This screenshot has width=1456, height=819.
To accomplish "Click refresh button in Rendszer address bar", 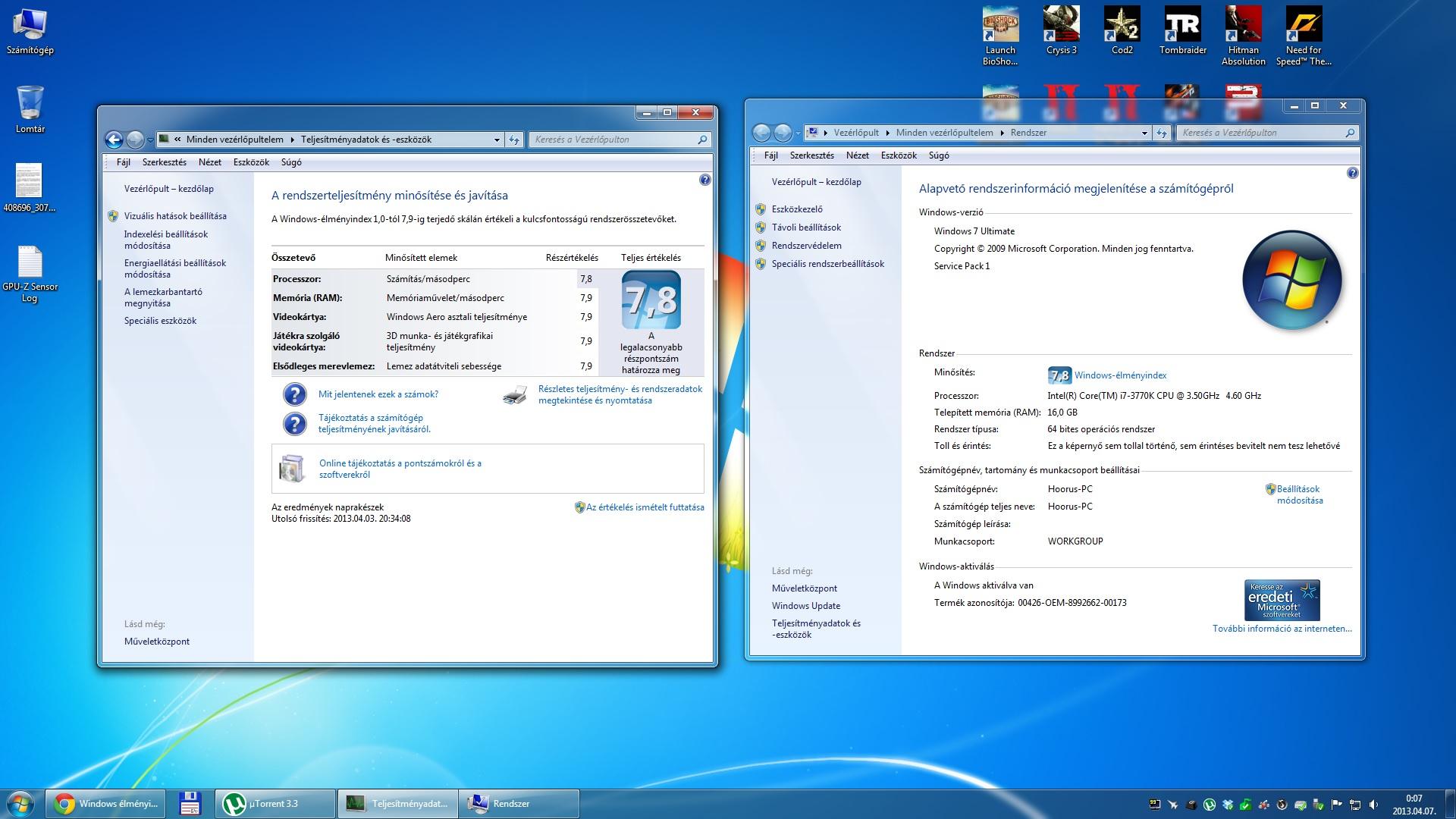I will tap(1162, 133).
